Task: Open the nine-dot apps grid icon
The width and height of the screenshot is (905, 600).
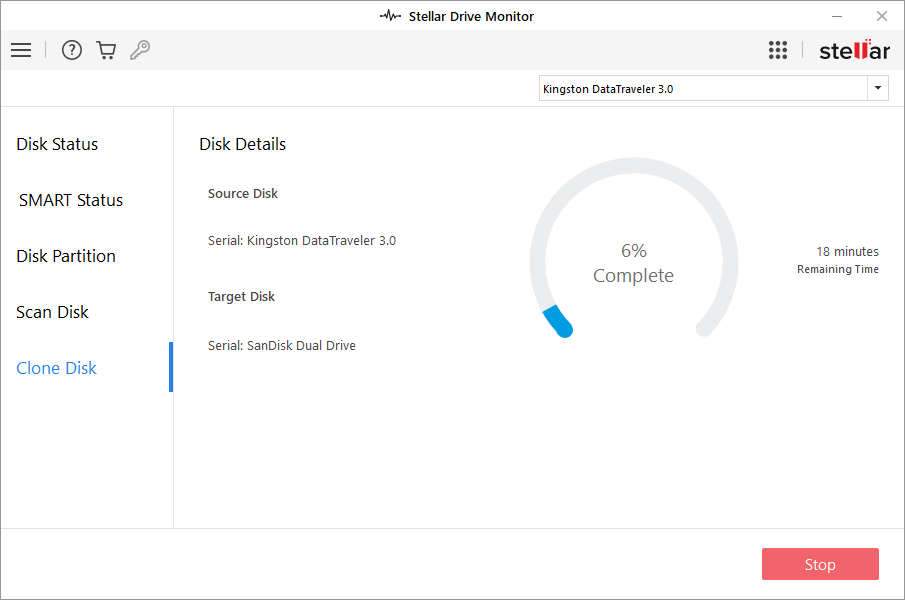Action: pyautogui.click(x=778, y=50)
